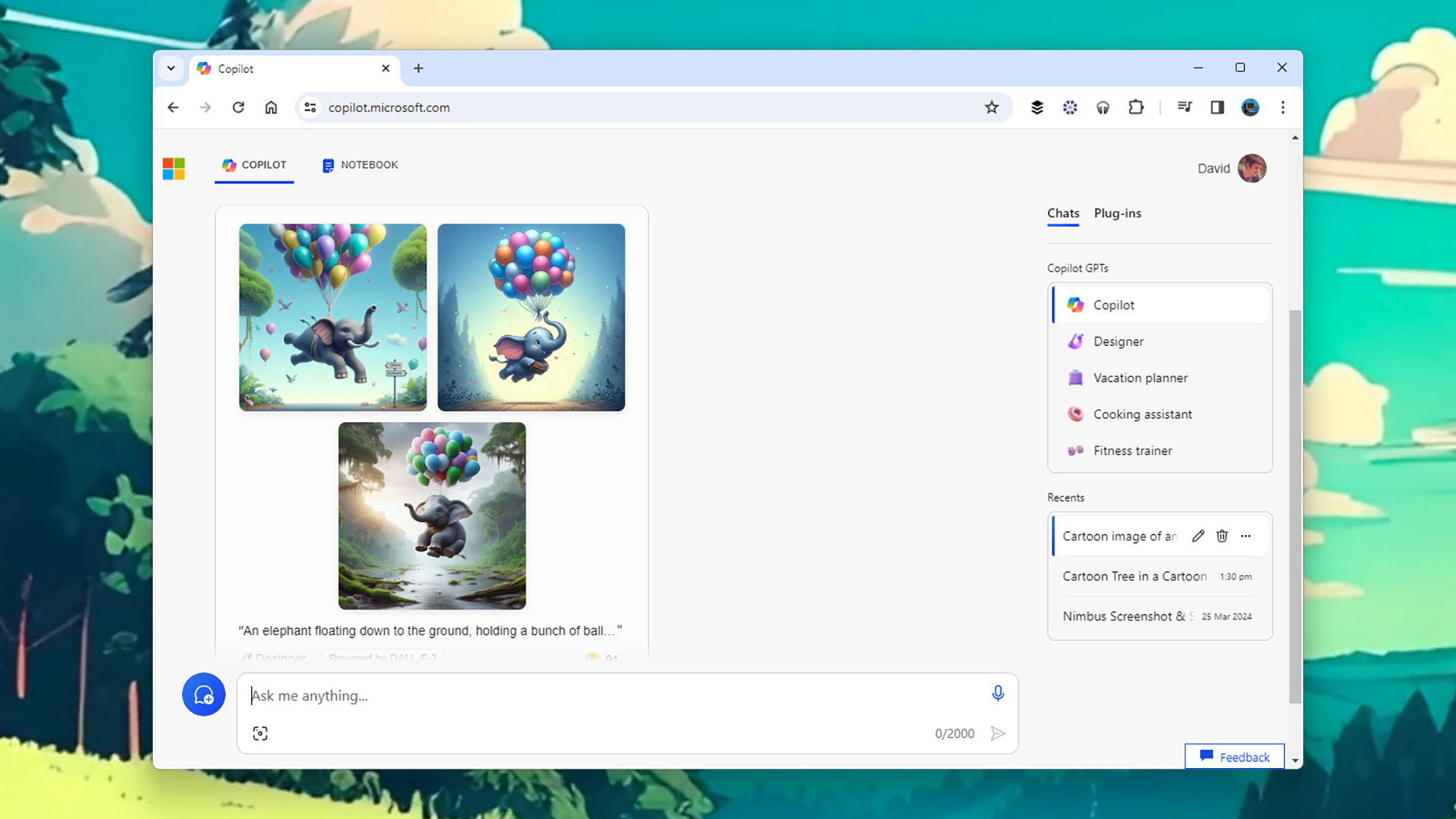Switch to the Plug-ins tab

tap(1117, 213)
